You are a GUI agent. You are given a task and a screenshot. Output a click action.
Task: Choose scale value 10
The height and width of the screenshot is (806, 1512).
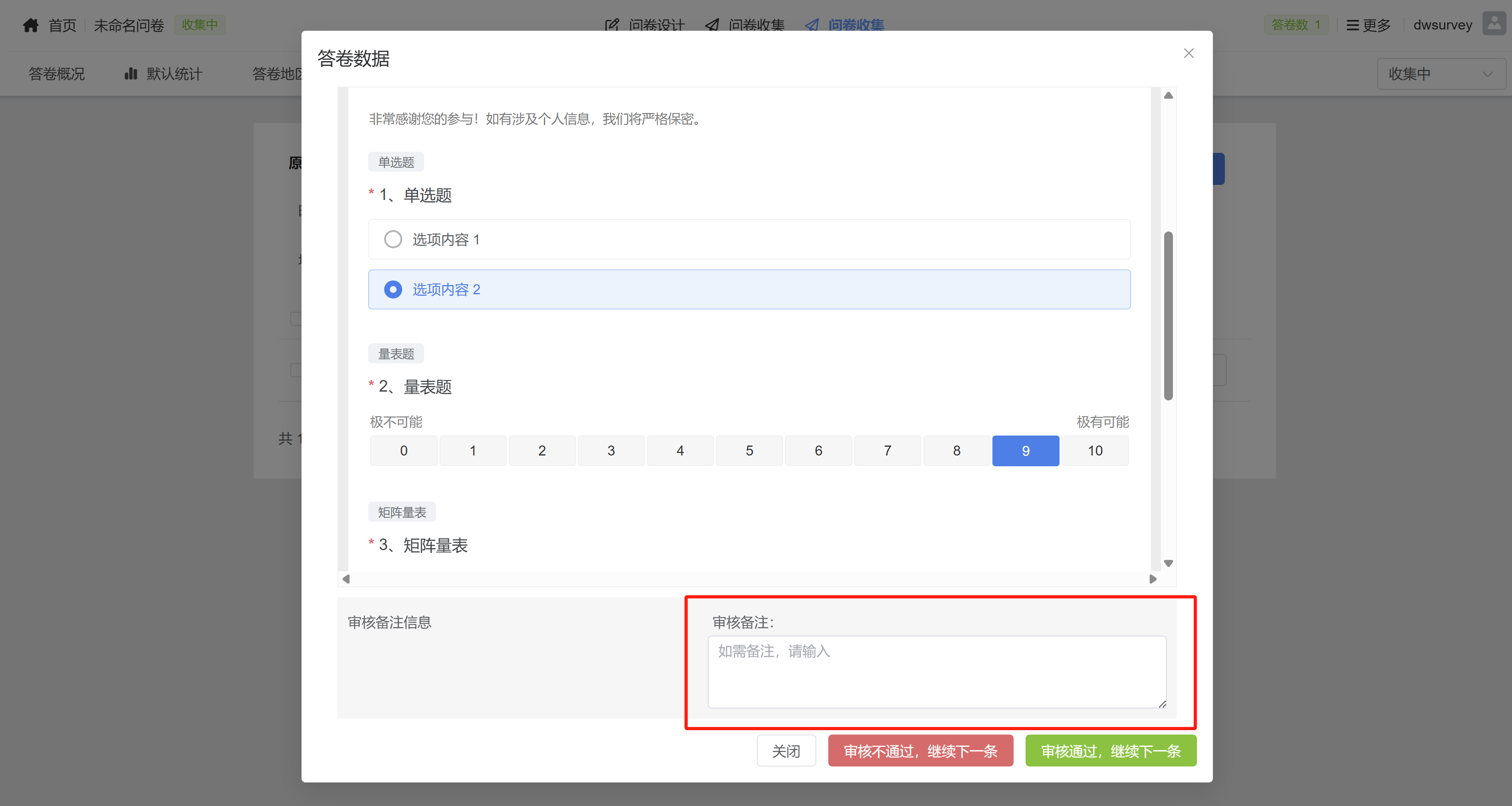pos(1095,451)
